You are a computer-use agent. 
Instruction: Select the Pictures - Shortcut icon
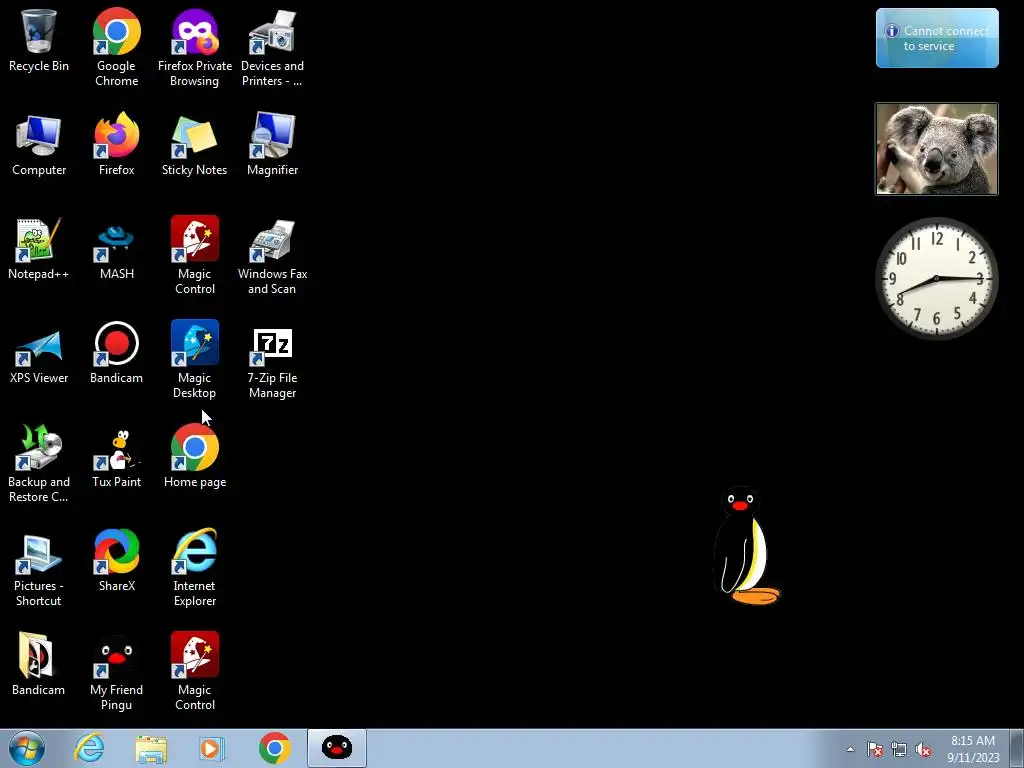pyautogui.click(x=39, y=568)
